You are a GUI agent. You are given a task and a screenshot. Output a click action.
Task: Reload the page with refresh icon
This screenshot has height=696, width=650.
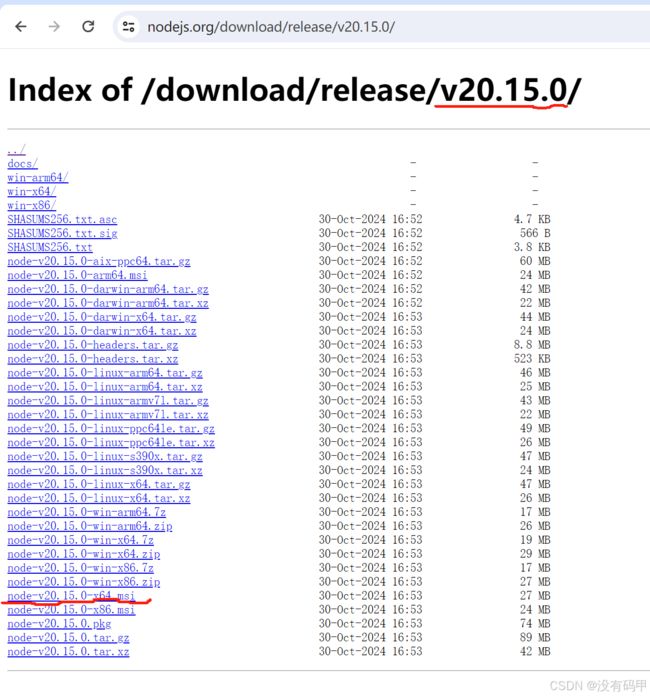click(x=88, y=27)
